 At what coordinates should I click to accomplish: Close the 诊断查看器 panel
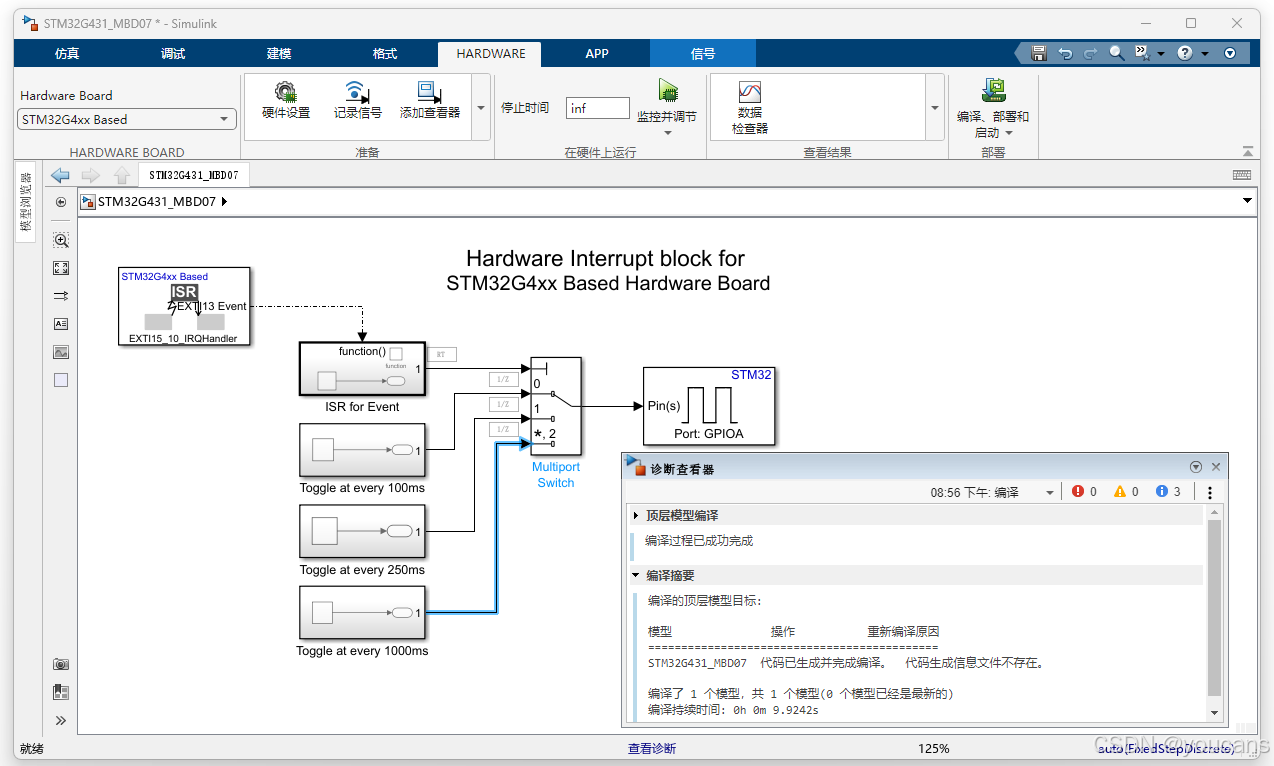(1216, 467)
